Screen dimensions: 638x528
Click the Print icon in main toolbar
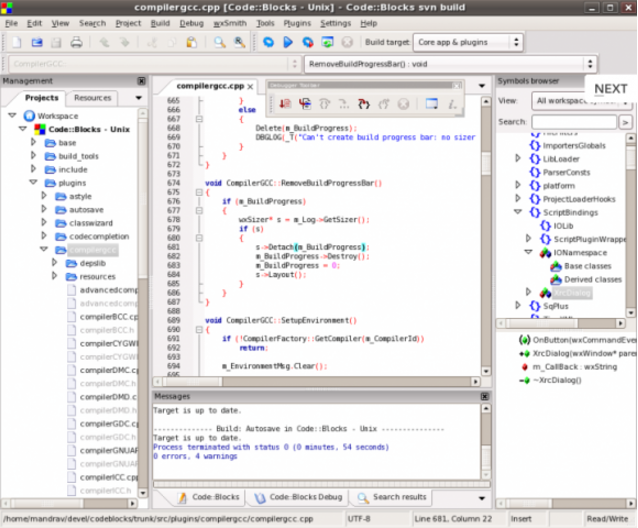tap(77, 42)
